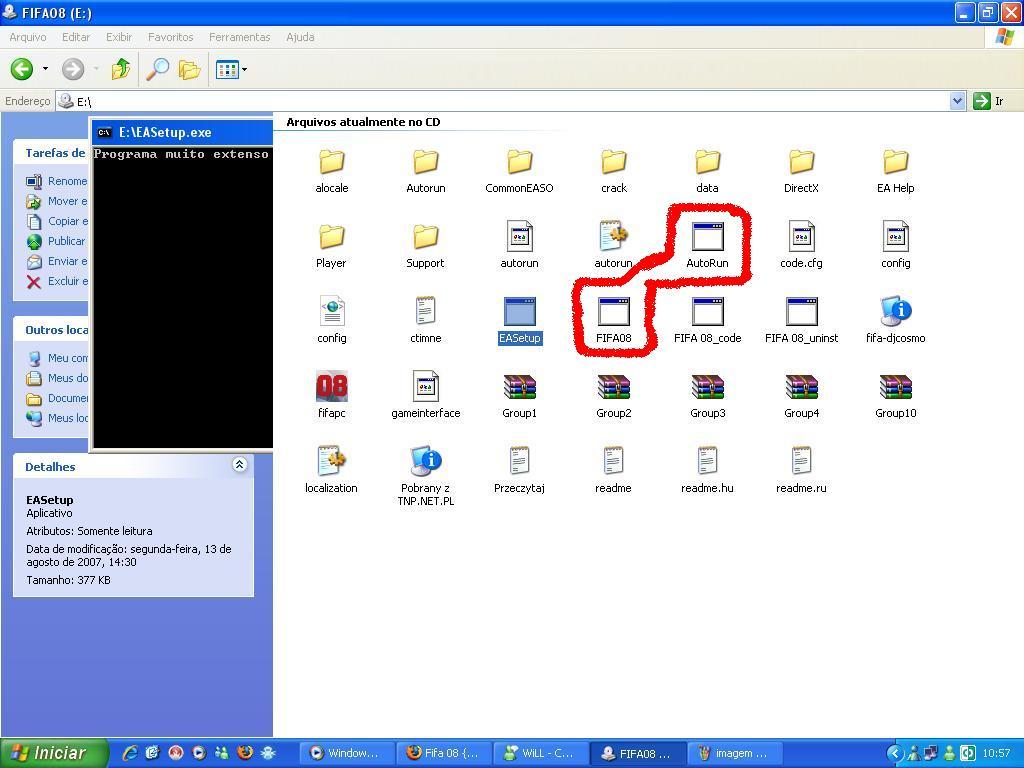
Task: Click the Enviar task link
Action: click(57, 261)
